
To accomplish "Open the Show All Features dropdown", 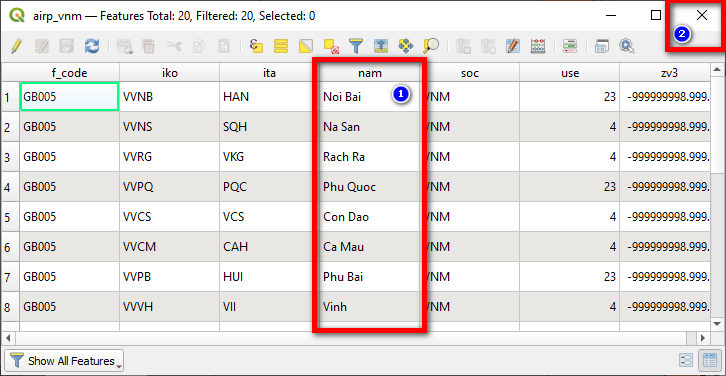I will (64, 361).
